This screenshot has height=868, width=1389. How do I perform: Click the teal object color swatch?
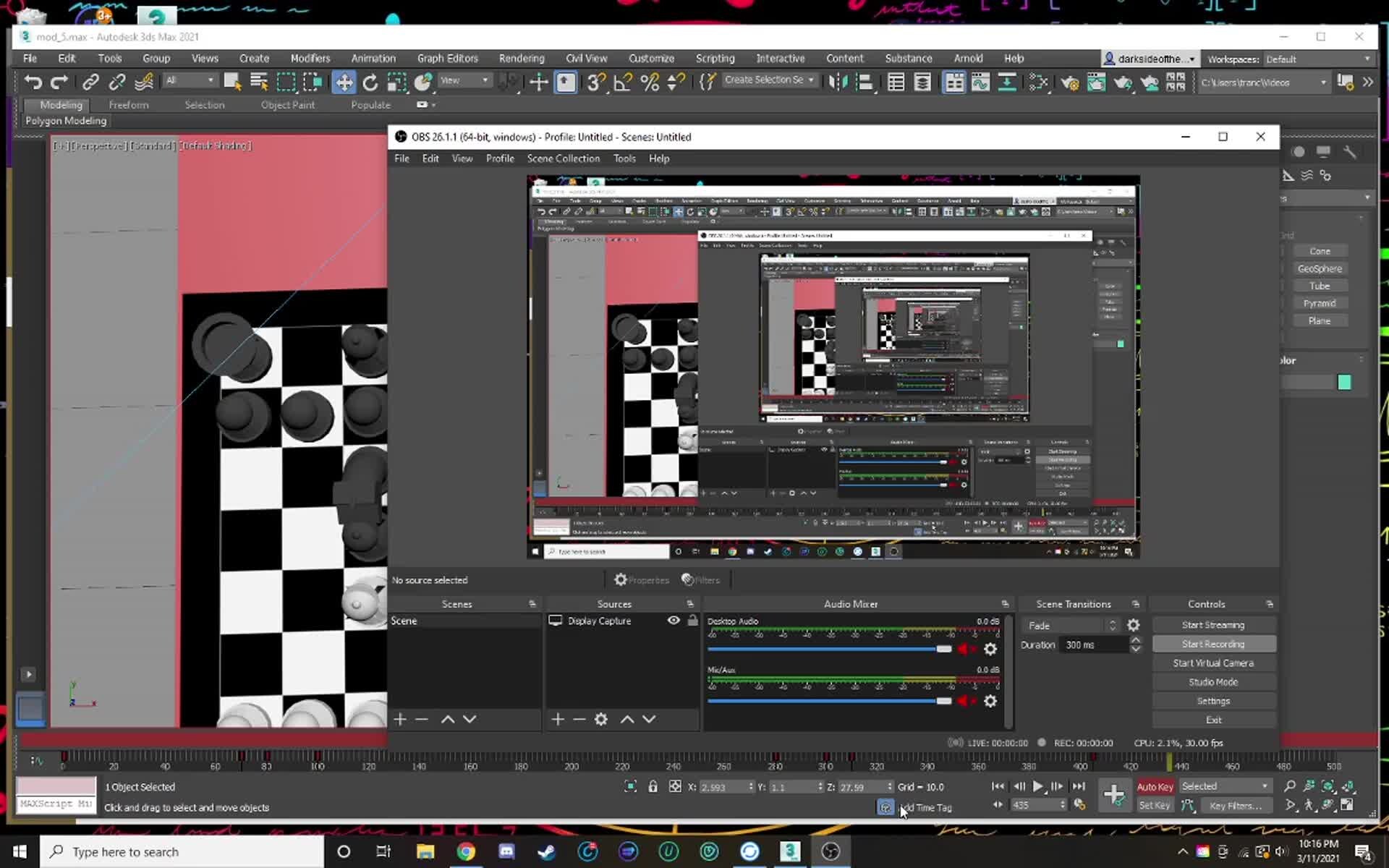click(x=1343, y=382)
